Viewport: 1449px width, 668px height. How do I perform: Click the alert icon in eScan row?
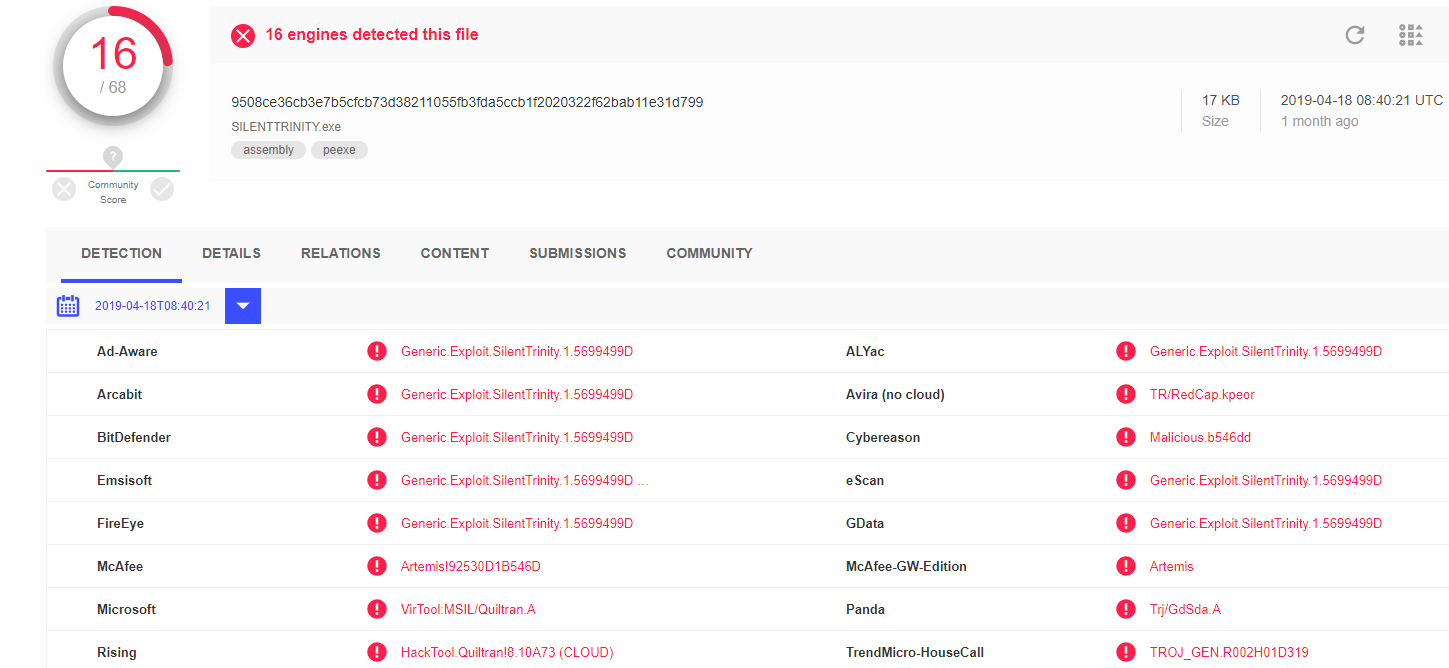(1126, 480)
